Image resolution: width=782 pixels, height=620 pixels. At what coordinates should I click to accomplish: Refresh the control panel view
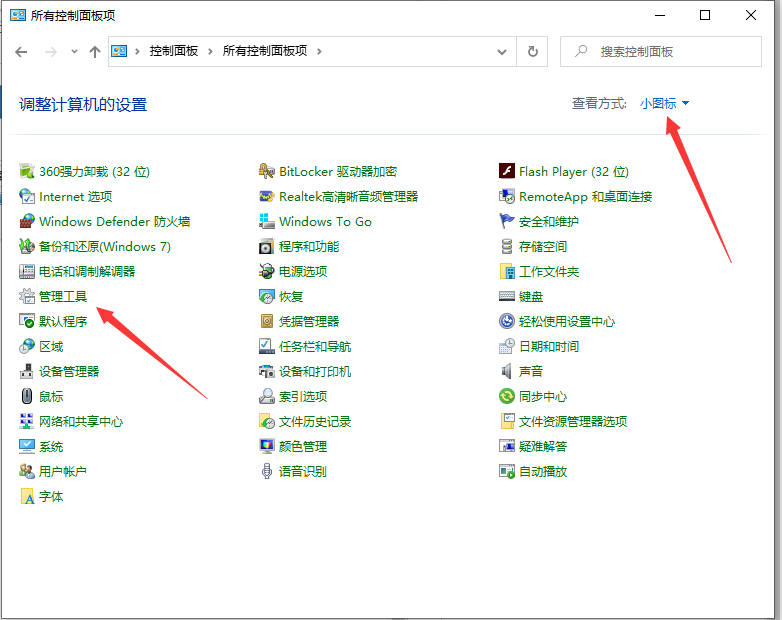pos(533,51)
